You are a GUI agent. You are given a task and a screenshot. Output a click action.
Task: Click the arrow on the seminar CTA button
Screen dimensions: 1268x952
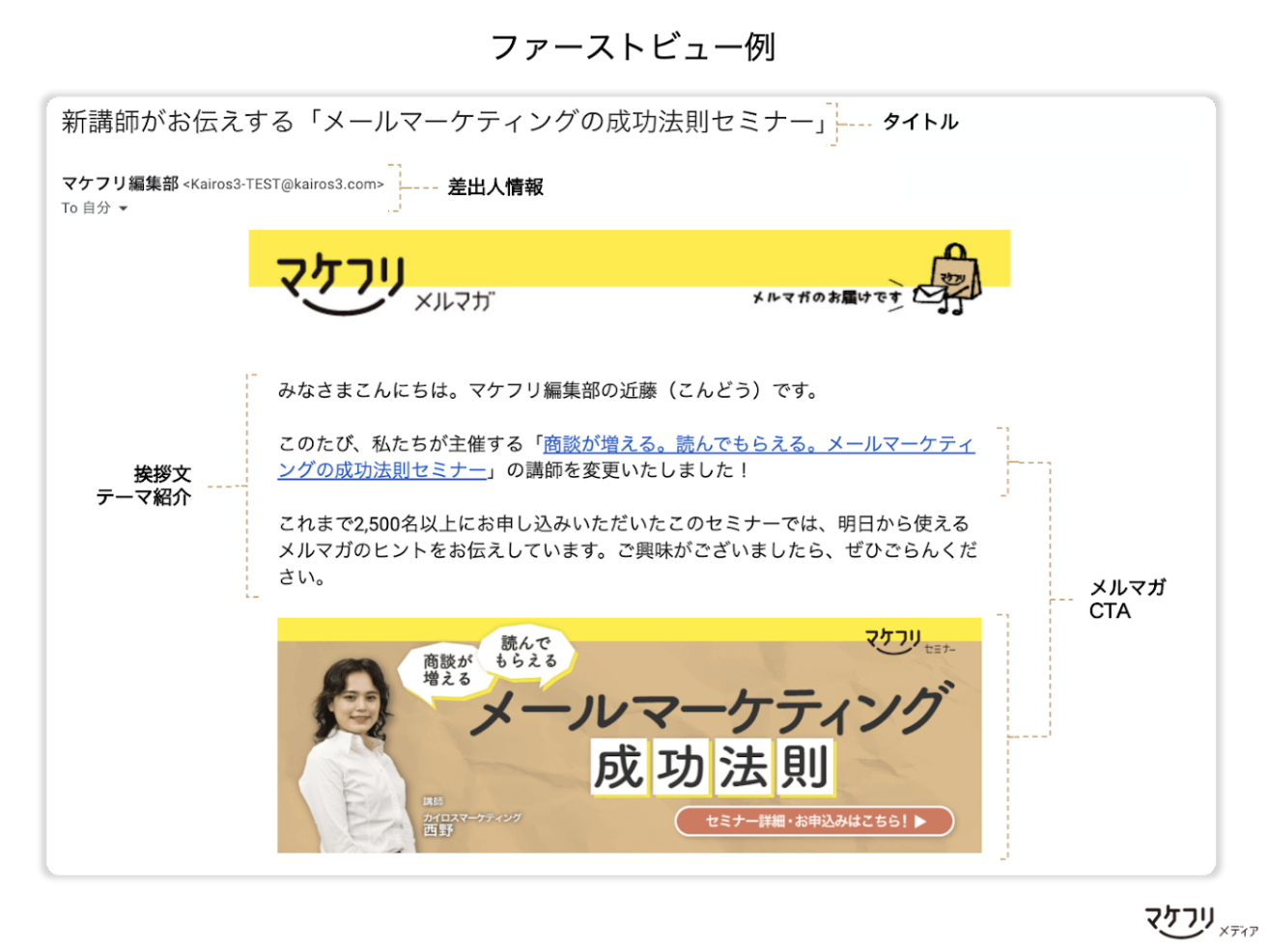tap(920, 822)
